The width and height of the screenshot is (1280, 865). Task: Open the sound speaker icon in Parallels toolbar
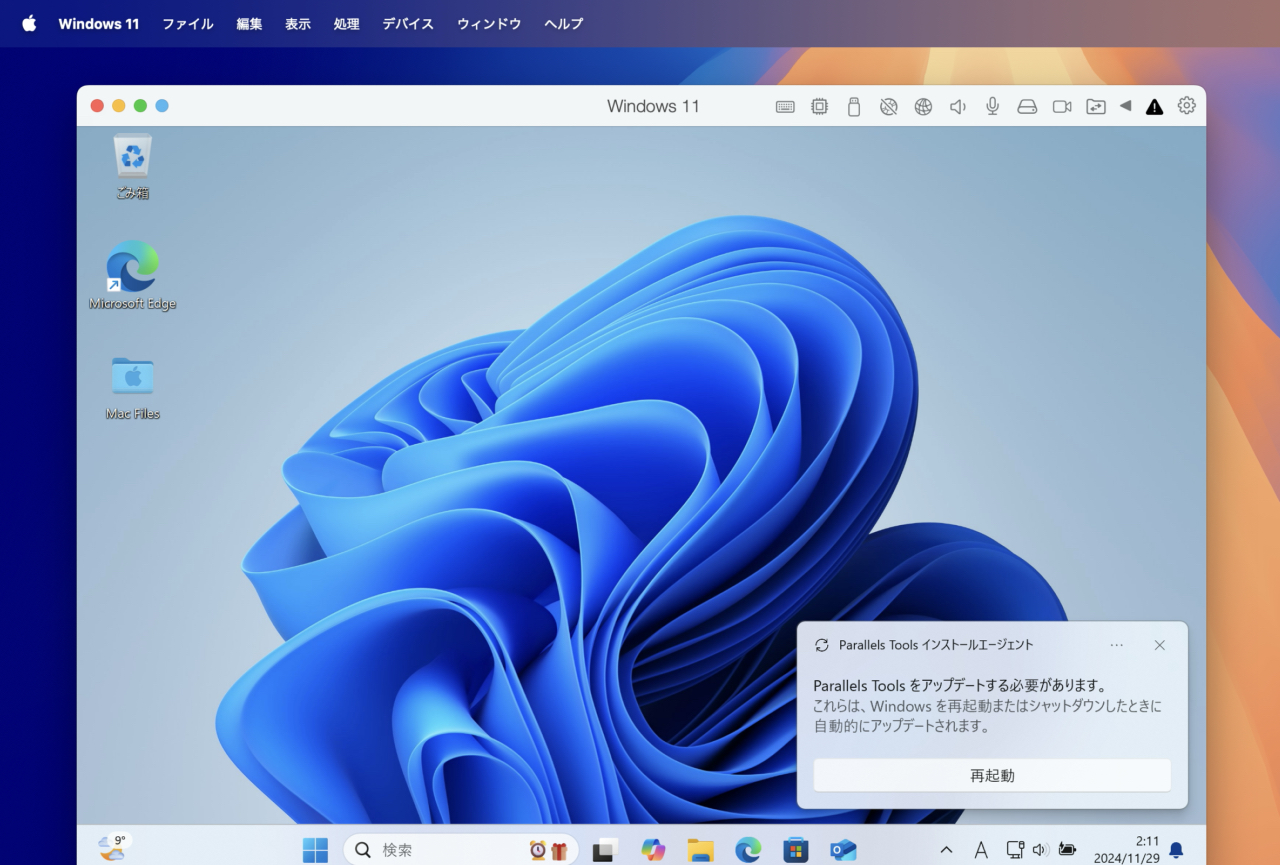coord(957,106)
